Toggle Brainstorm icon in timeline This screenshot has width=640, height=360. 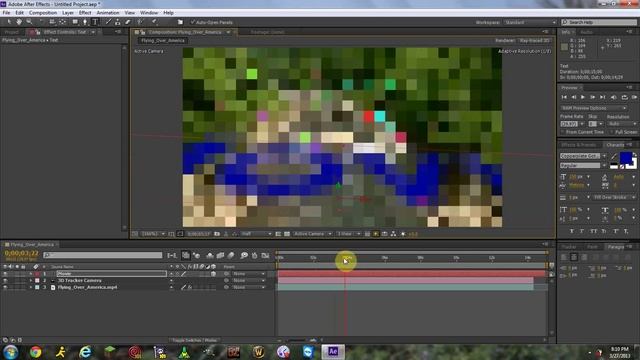244,256
